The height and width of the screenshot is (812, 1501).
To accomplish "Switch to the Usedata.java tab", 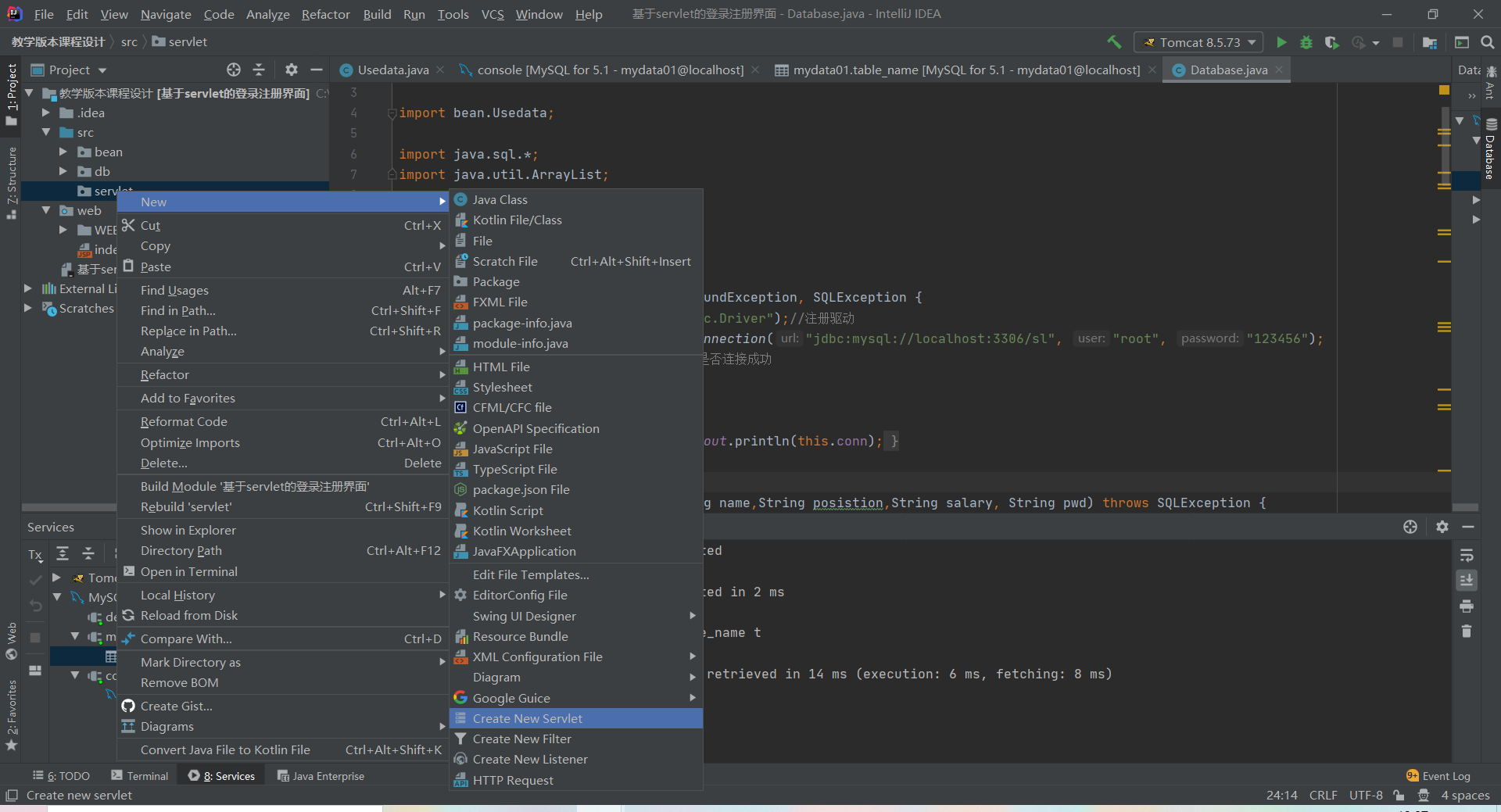I will pyautogui.click(x=392, y=70).
